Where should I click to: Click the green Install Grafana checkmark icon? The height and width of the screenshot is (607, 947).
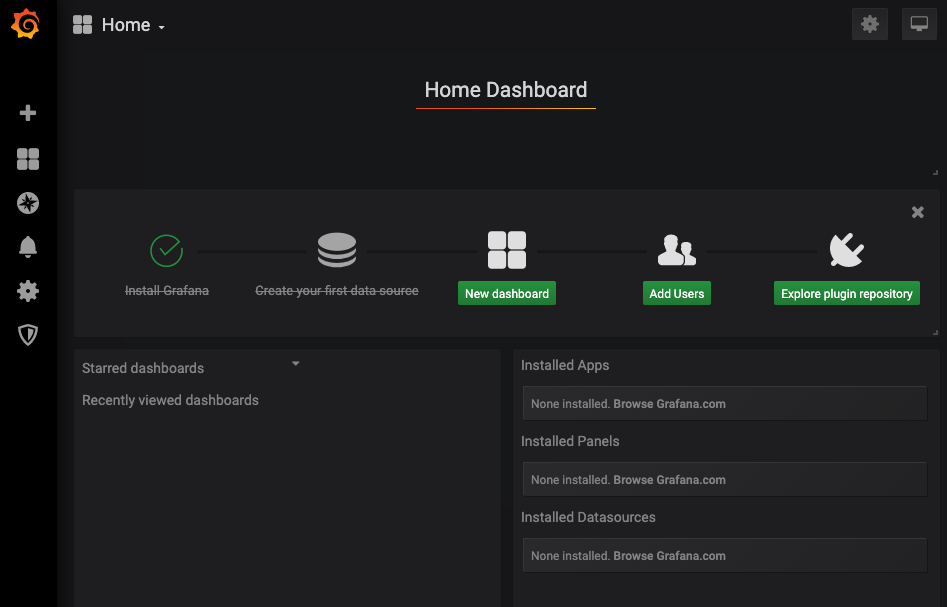coord(167,250)
